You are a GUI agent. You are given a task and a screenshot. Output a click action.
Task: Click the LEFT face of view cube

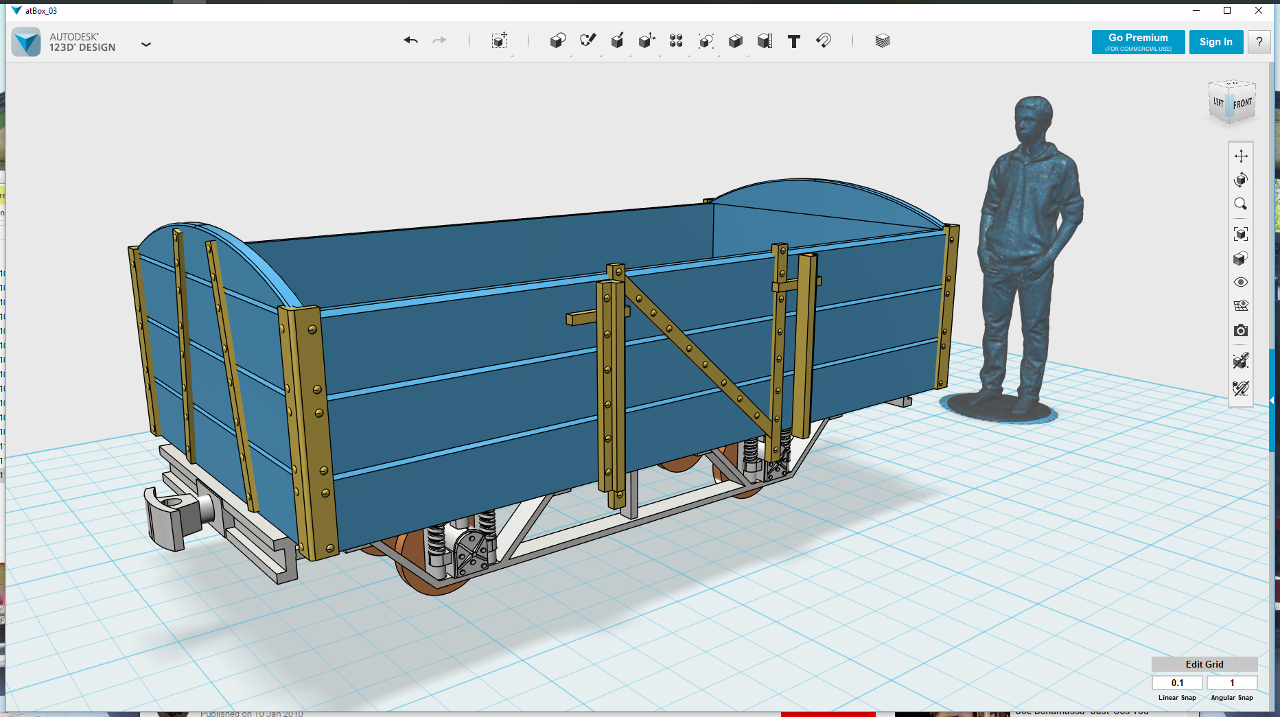pyautogui.click(x=1218, y=103)
